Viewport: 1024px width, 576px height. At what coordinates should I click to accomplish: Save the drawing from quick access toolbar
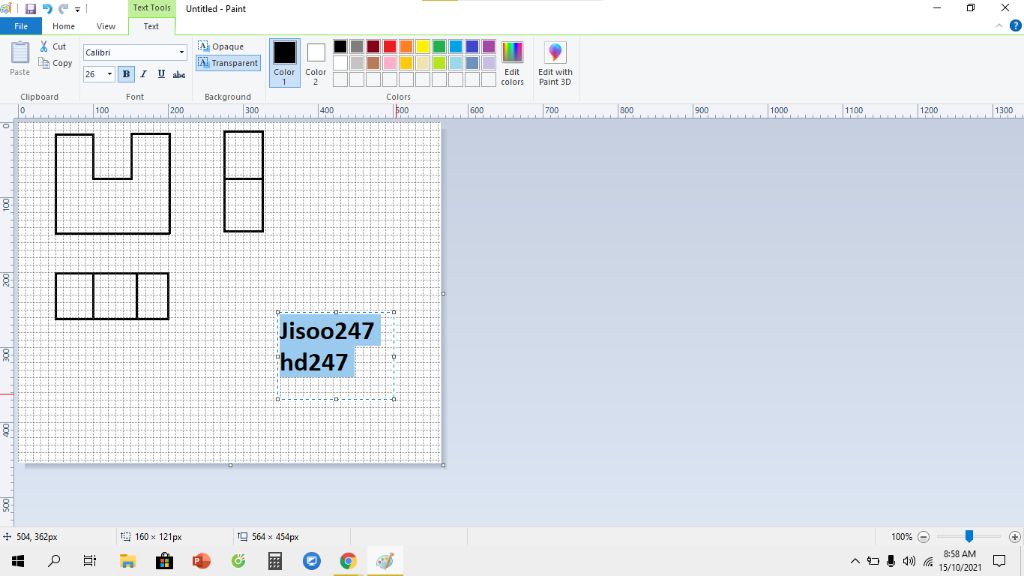click(x=31, y=8)
